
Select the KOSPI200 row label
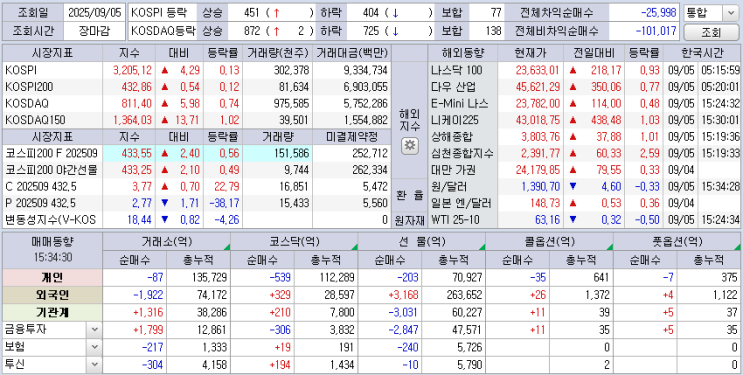[29, 87]
